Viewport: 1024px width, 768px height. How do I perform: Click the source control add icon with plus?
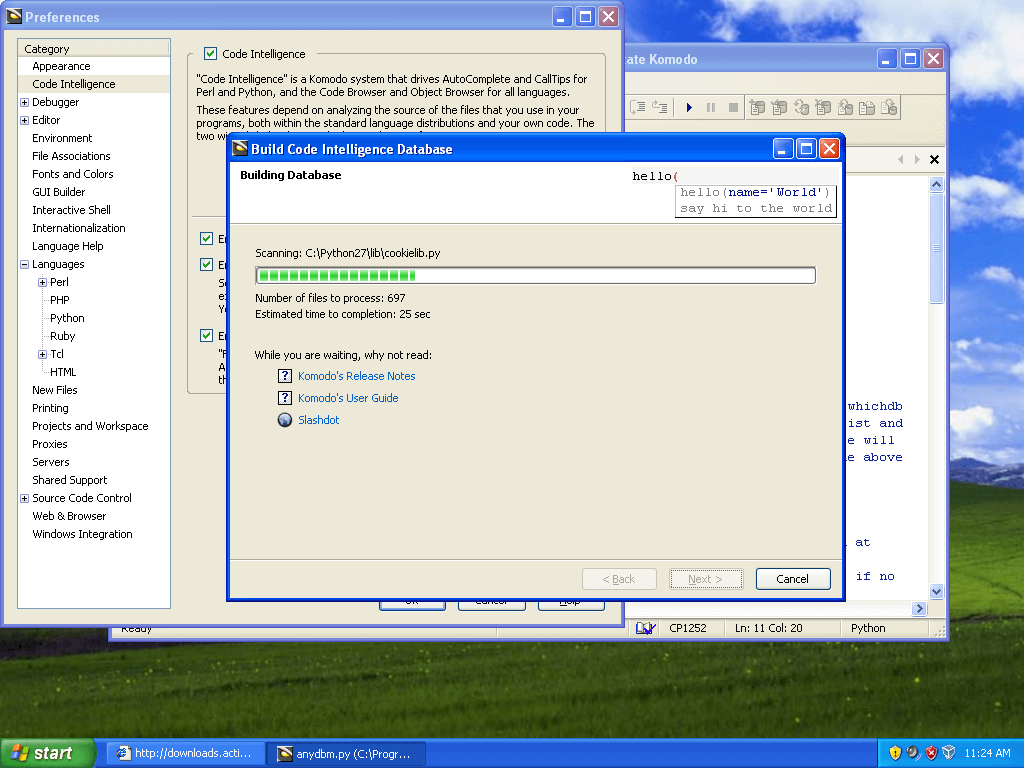tap(757, 107)
